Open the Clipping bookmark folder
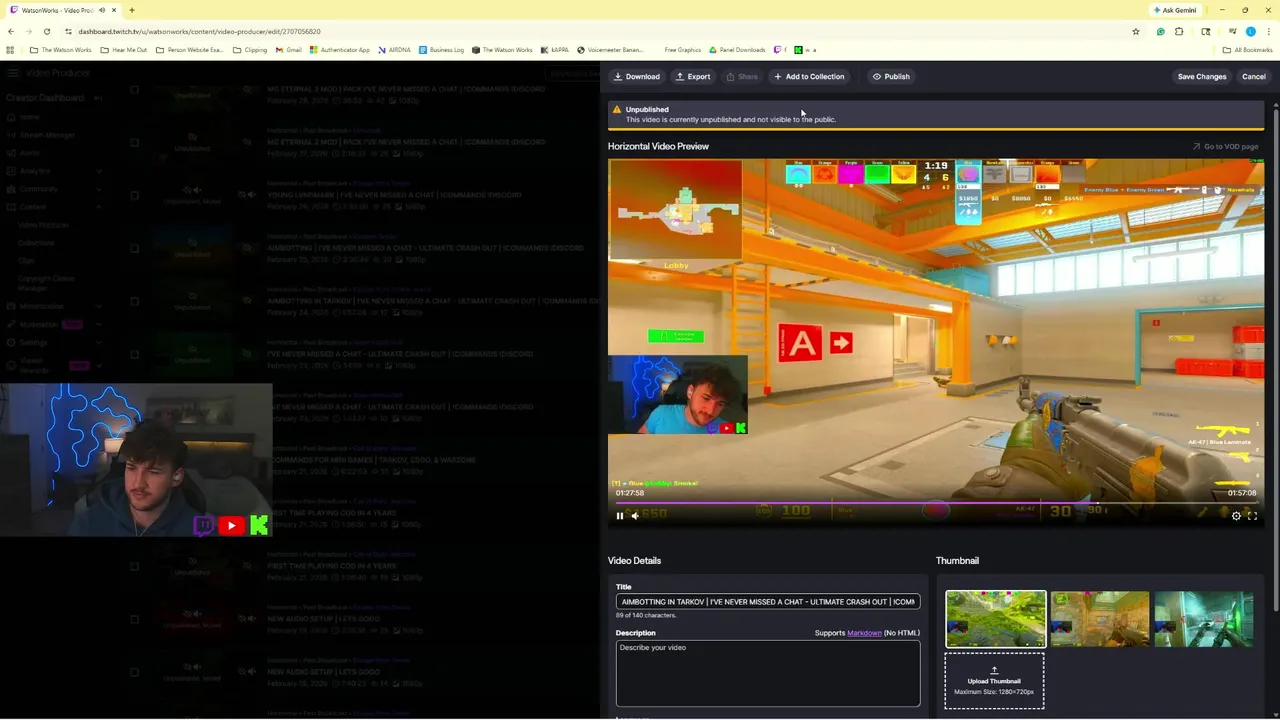 pos(249,50)
